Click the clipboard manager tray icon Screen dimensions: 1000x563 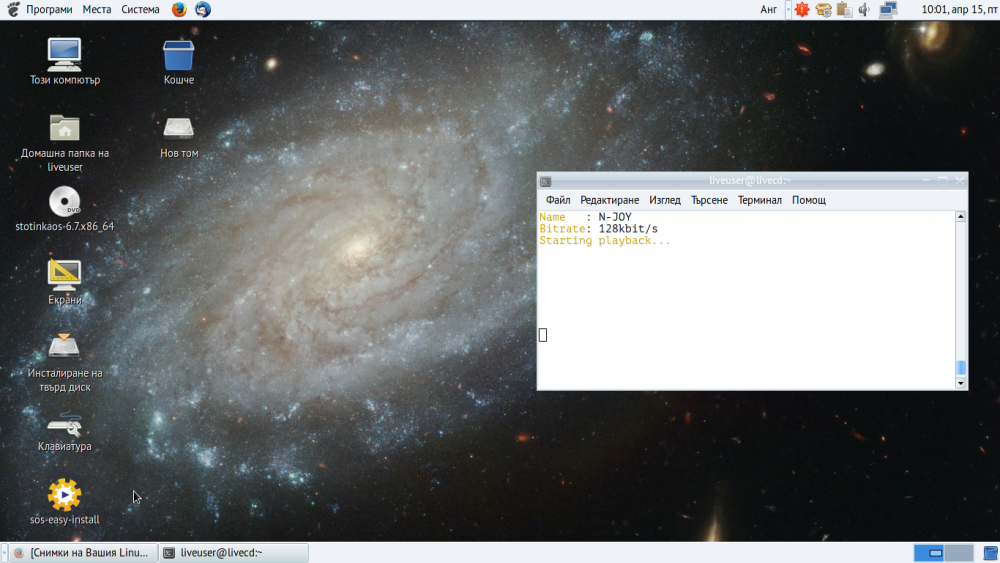[844, 10]
